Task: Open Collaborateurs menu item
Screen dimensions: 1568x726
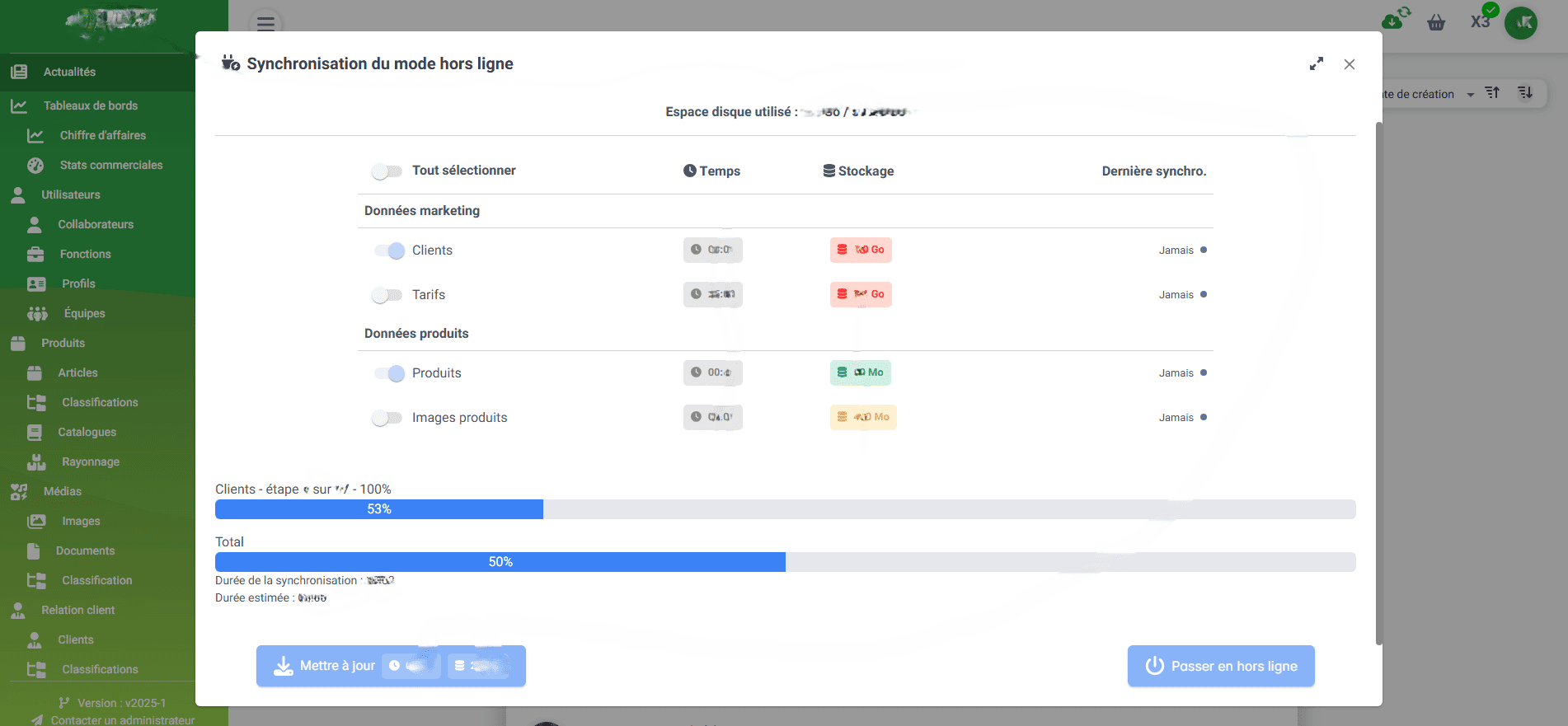Action: (x=96, y=224)
